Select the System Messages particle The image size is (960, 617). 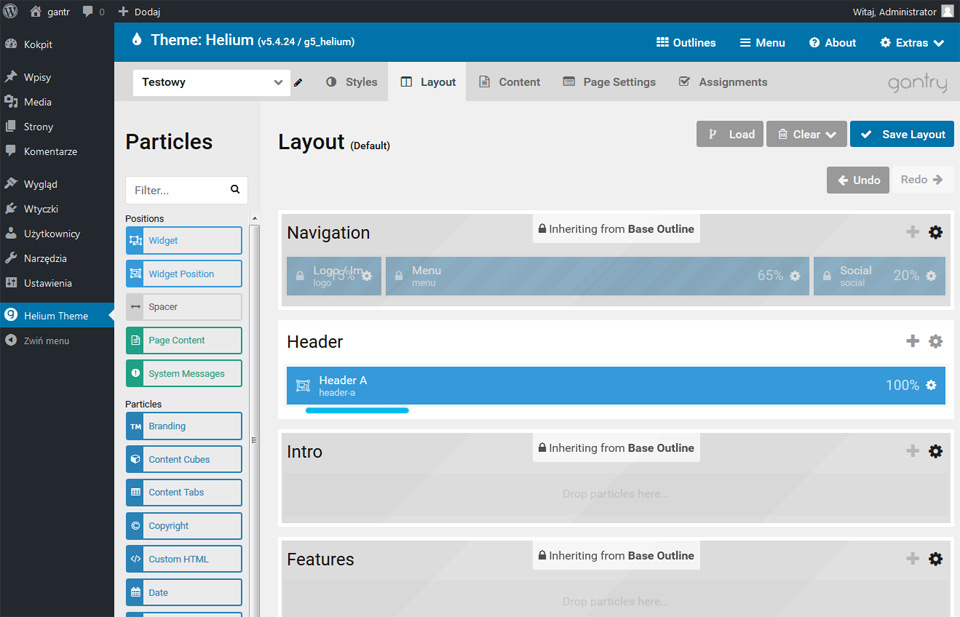pos(184,373)
